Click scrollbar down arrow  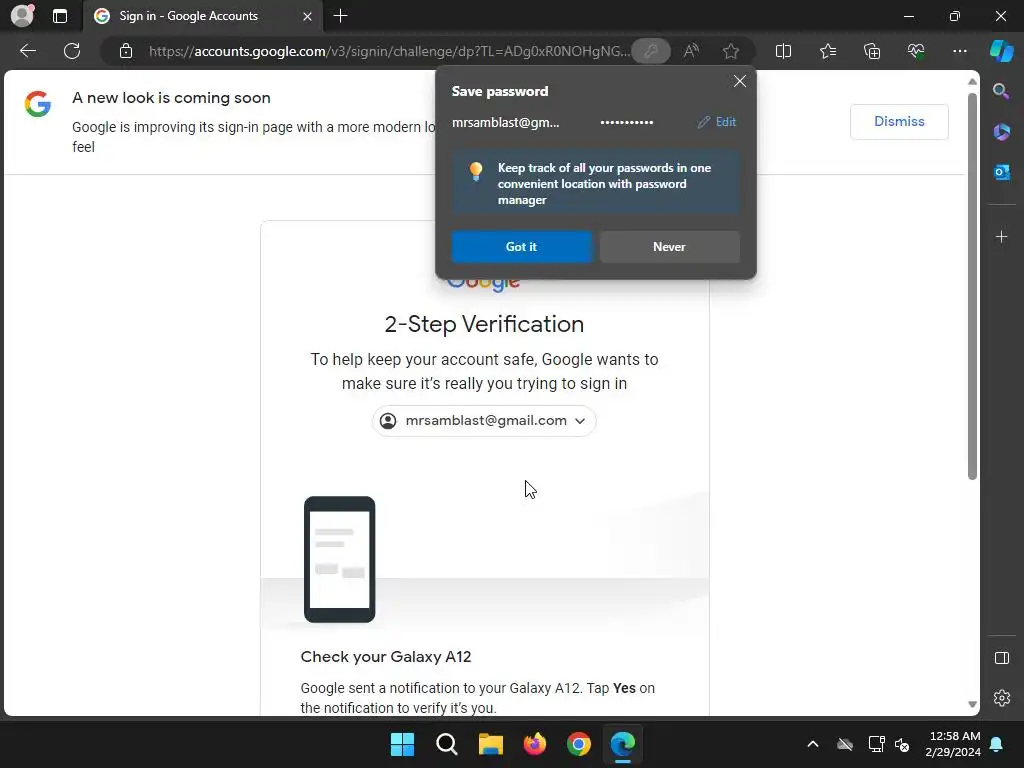tap(972, 705)
